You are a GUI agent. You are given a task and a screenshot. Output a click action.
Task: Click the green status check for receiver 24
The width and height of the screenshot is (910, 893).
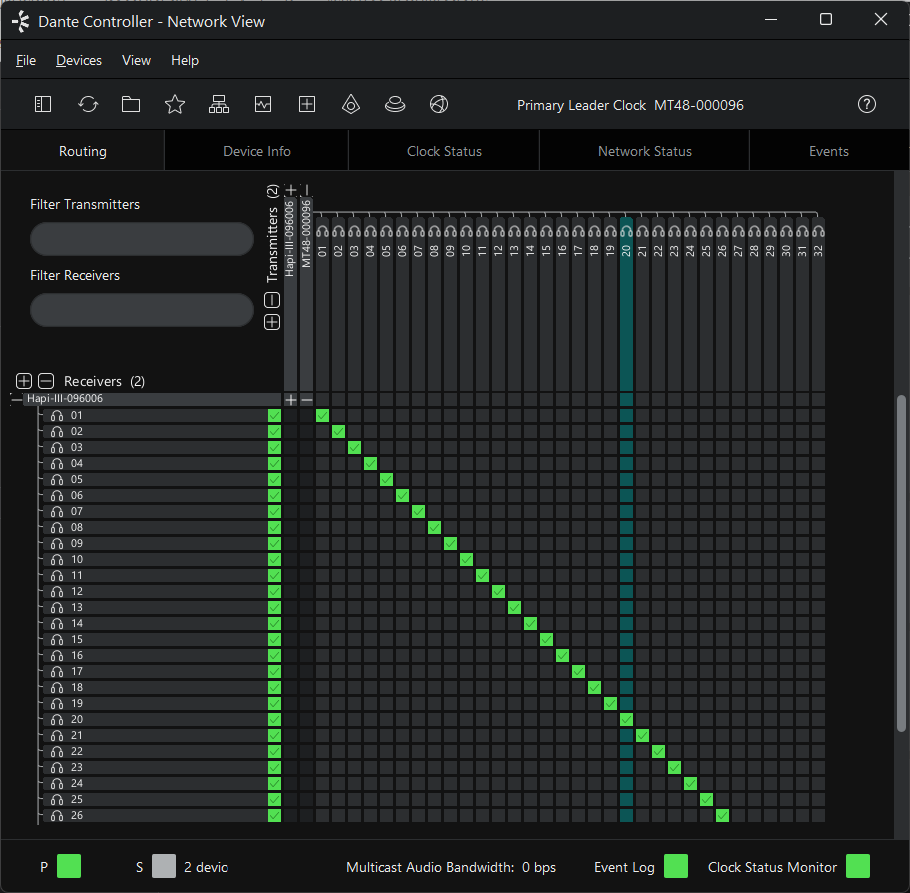[x=275, y=783]
